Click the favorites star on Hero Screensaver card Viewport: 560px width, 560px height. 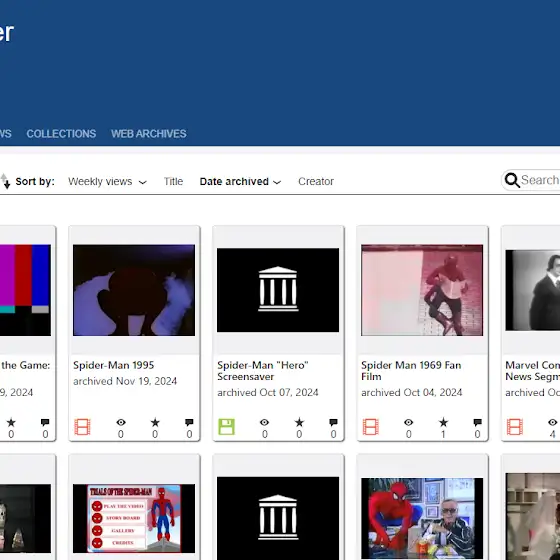pos(299,422)
